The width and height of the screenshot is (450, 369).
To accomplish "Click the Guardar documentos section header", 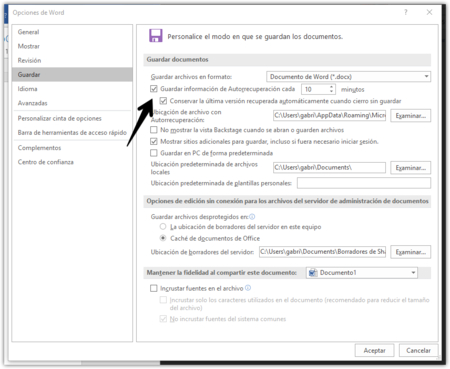I will point(287,60).
